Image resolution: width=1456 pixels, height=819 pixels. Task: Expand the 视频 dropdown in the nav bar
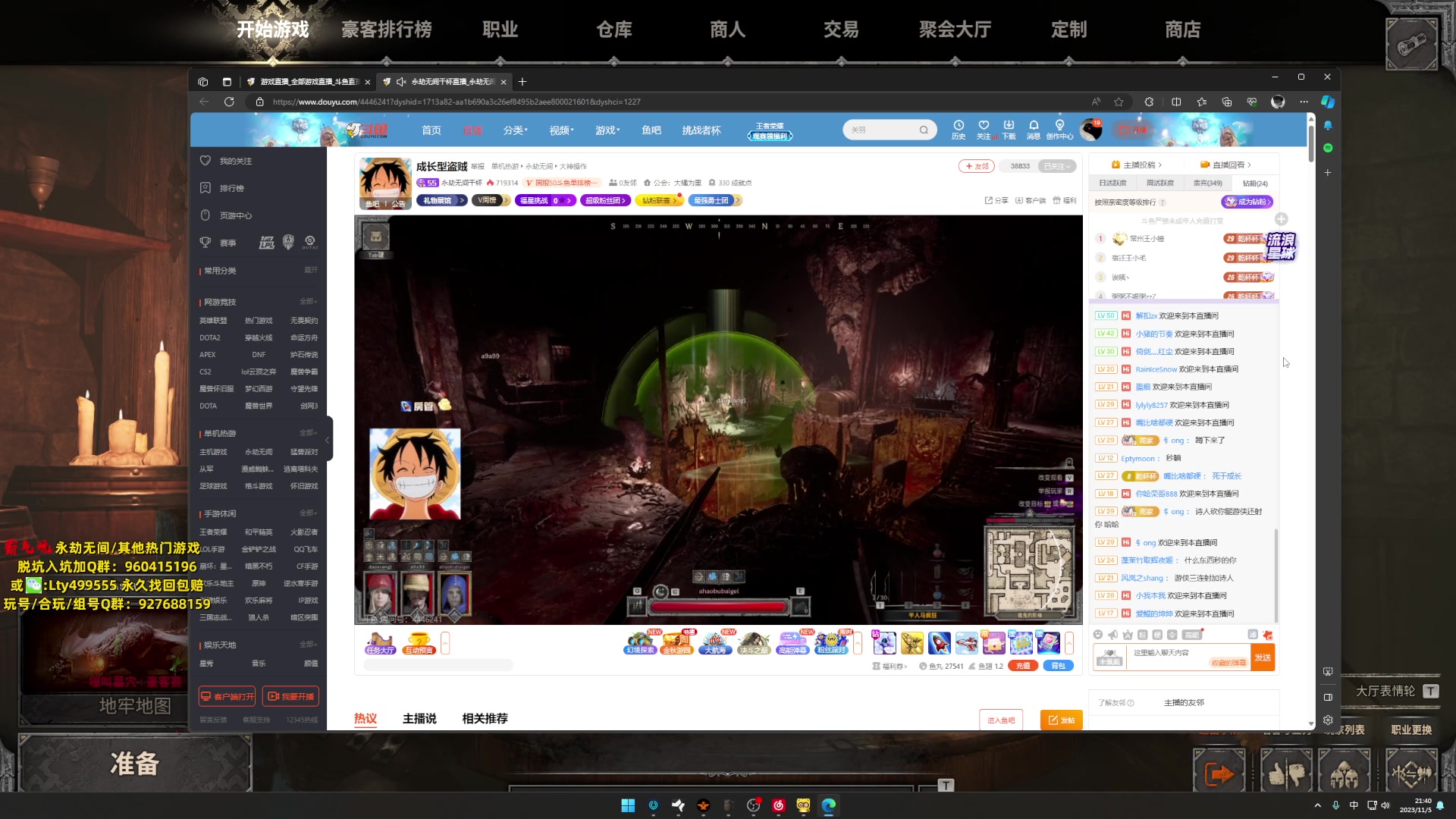coord(562,130)
